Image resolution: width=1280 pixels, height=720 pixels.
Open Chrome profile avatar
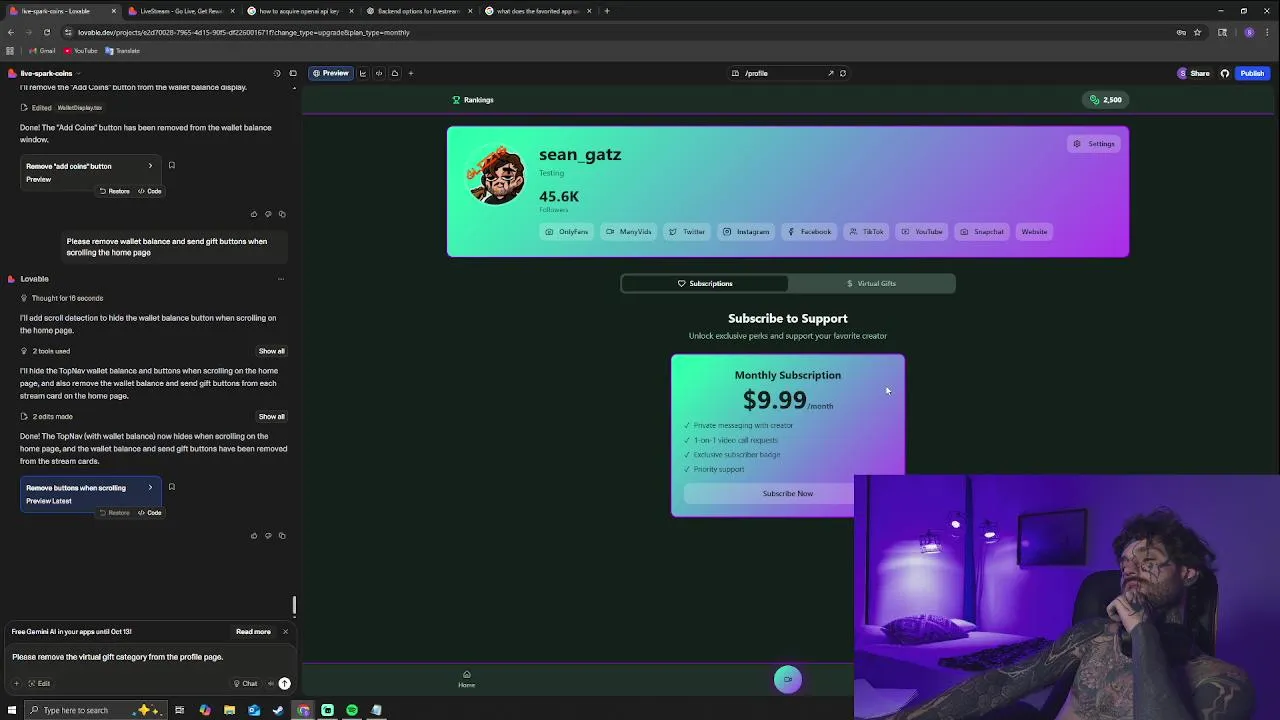1249,32
